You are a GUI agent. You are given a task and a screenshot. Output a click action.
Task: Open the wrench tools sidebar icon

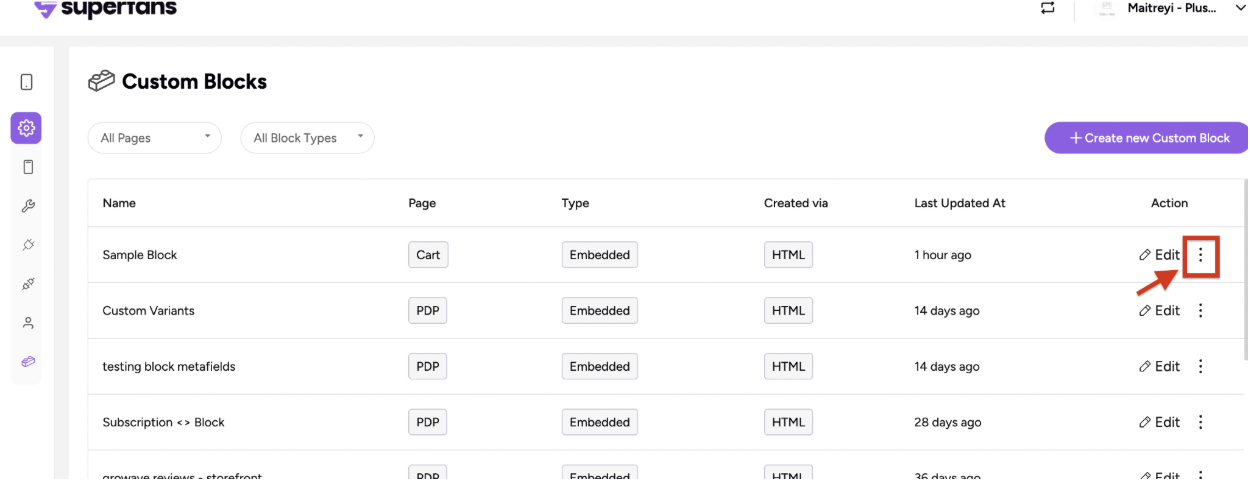(28, 206)
